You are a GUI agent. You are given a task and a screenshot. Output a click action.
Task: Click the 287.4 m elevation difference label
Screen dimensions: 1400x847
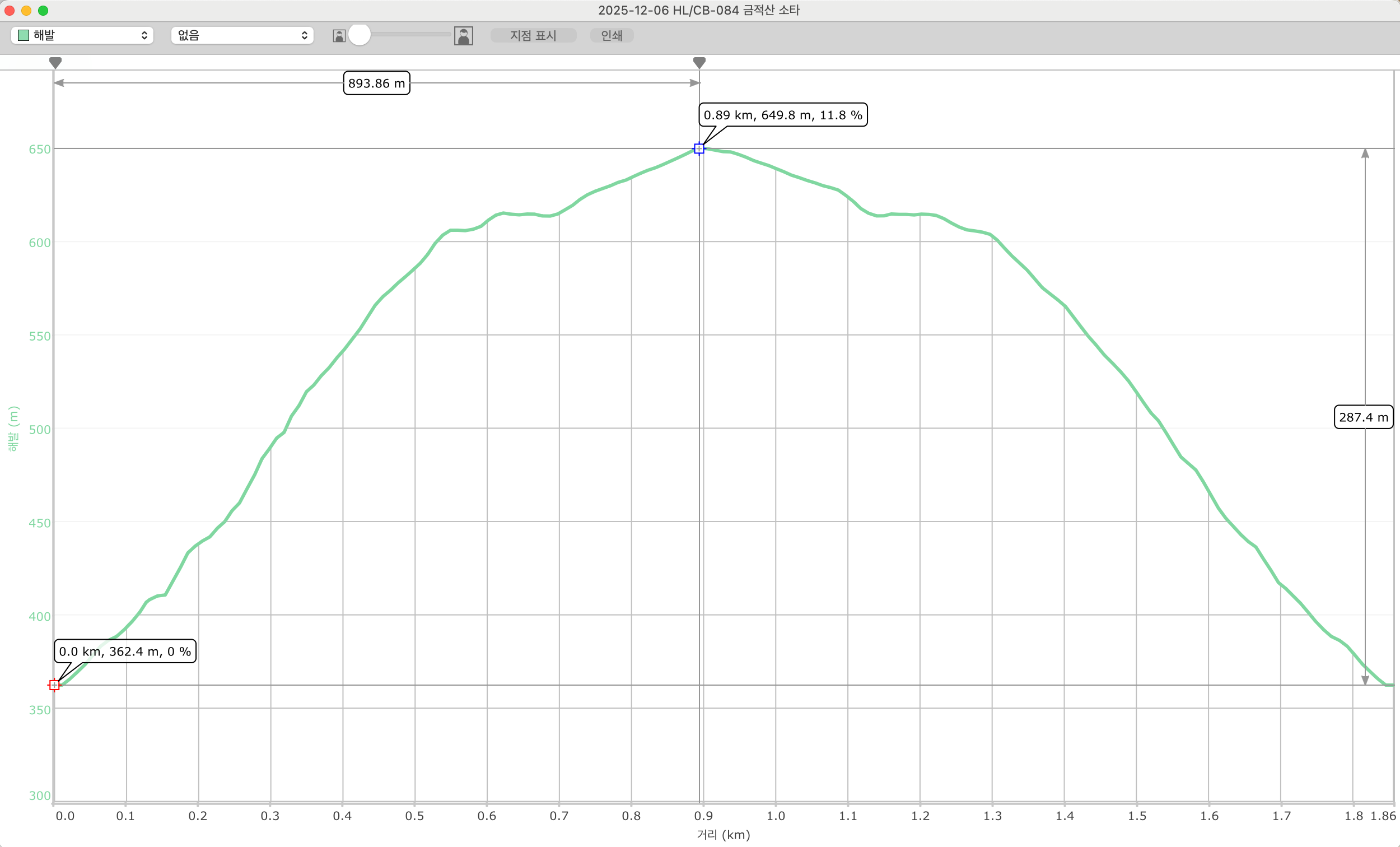[1362, 417]
